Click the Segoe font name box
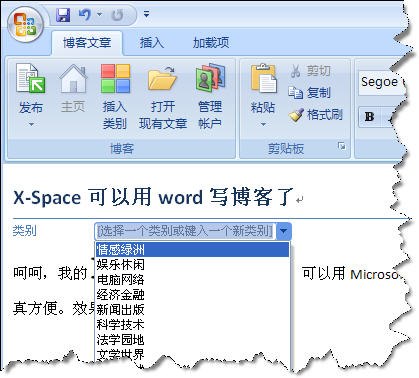The width and height of the screenshot is (419, 378). click(x=382, y=82)
